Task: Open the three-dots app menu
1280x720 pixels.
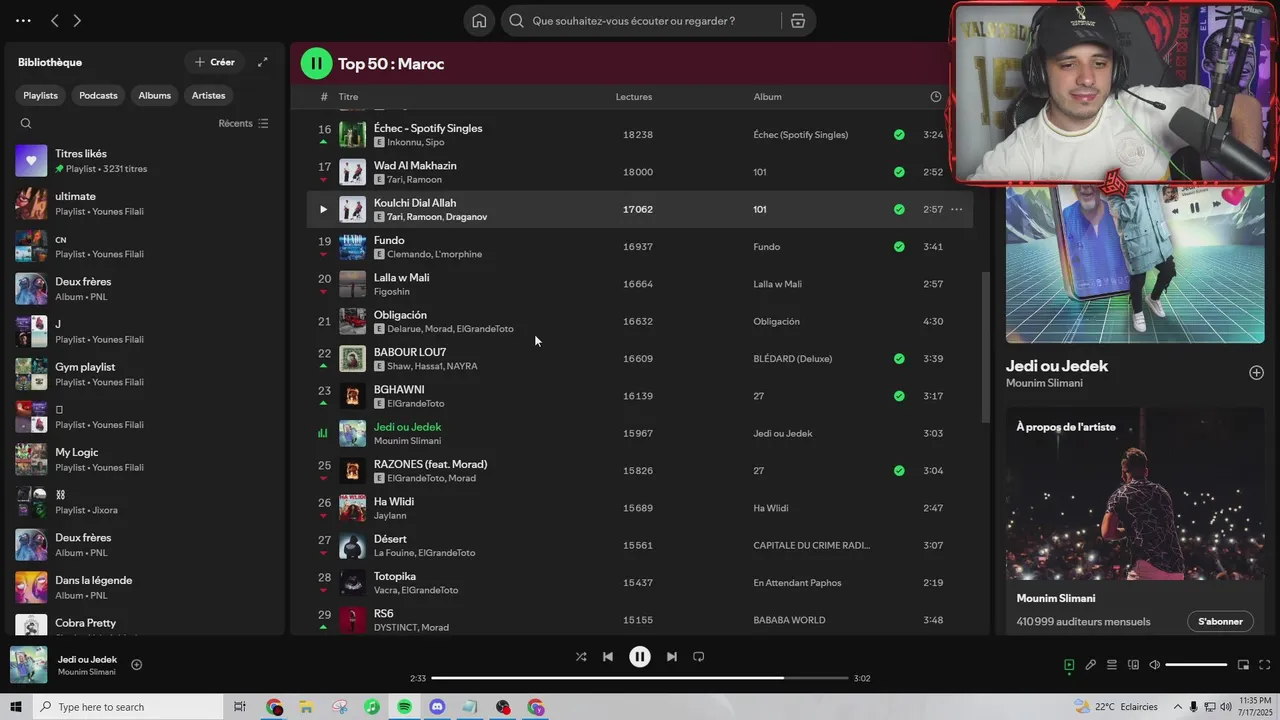Action: click(x=23, y=20)
